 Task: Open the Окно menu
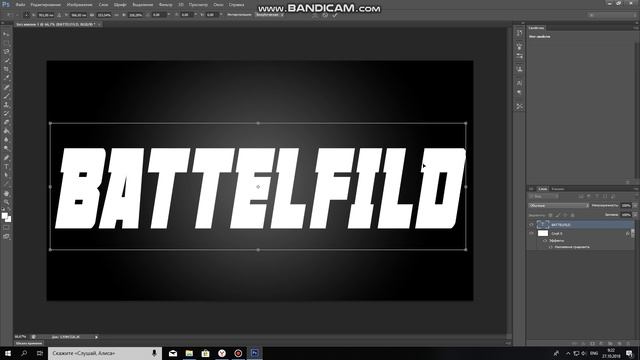point(218,5)
